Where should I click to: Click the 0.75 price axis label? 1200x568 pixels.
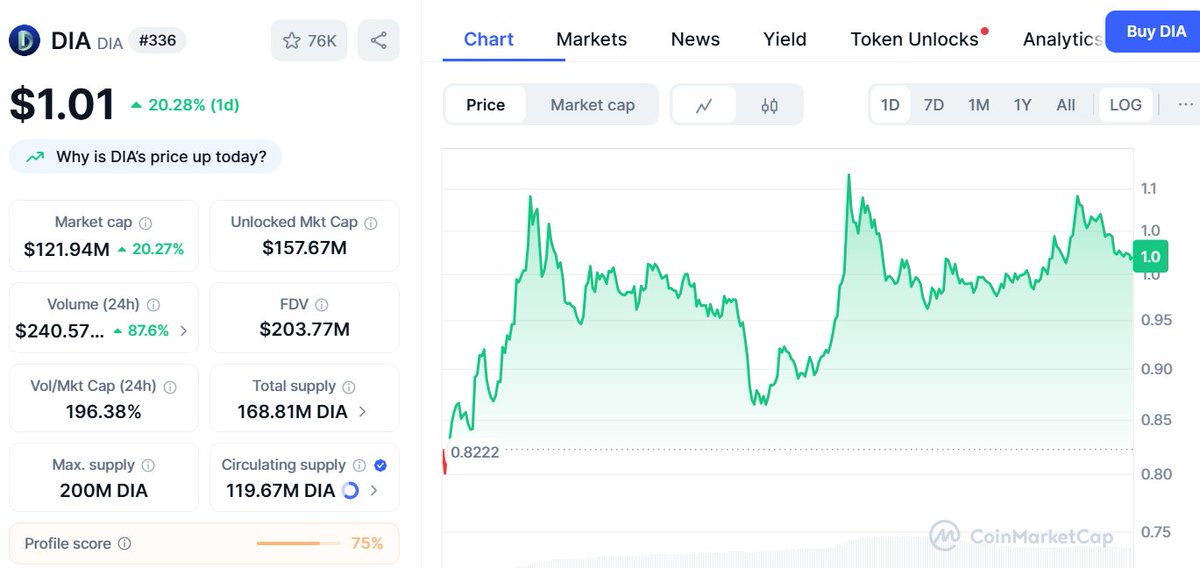pyautogui.click(x=1155, y=531)
